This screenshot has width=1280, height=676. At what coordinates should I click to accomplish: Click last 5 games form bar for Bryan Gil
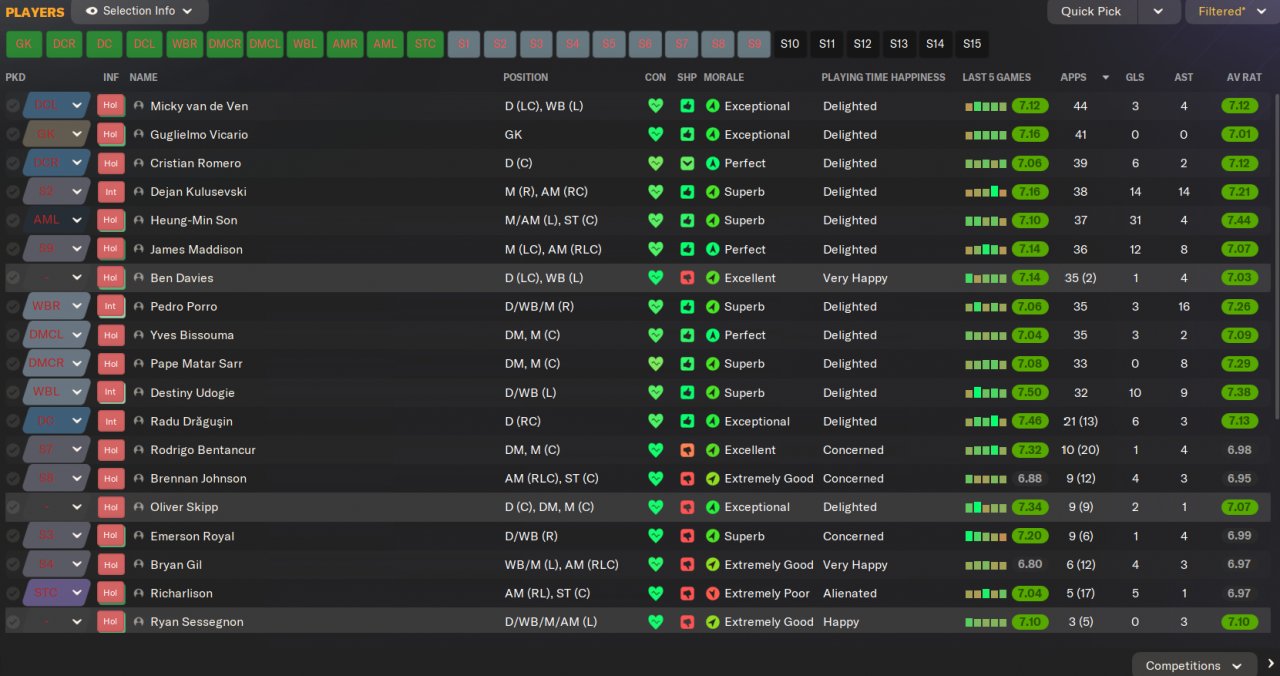(986, 565)
